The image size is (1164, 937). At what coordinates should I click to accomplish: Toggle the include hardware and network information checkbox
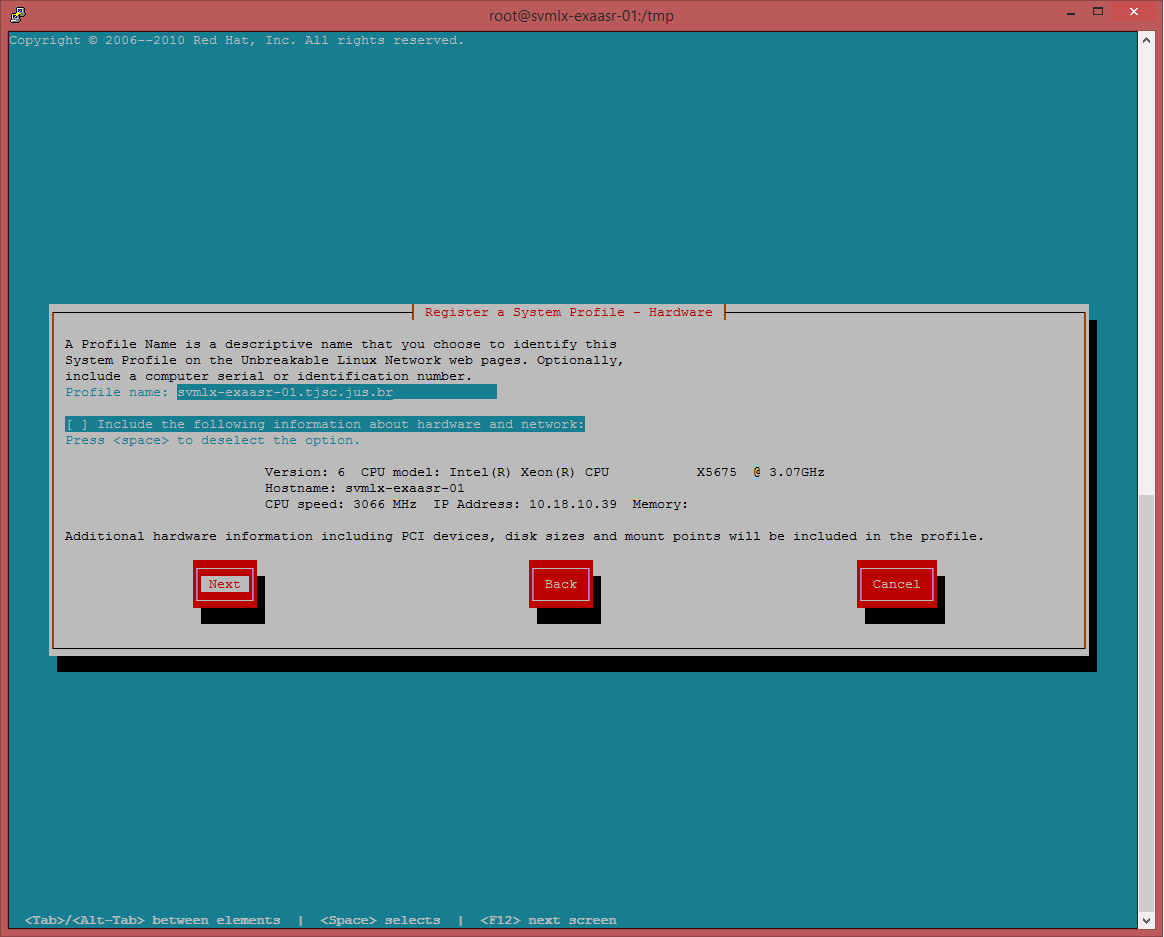77,425
